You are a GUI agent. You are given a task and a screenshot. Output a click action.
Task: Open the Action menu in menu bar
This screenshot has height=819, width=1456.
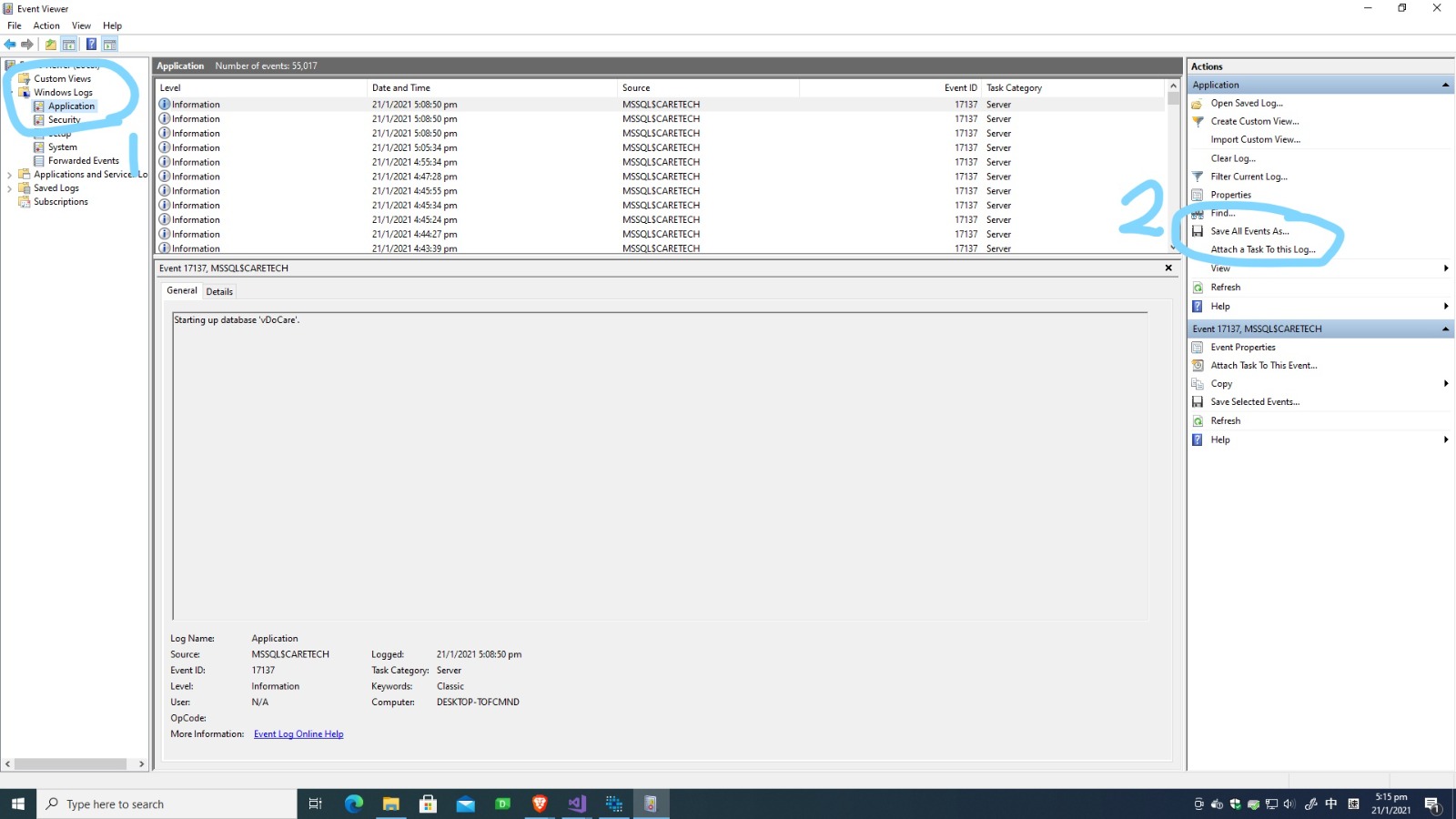[x=46, y=25]
